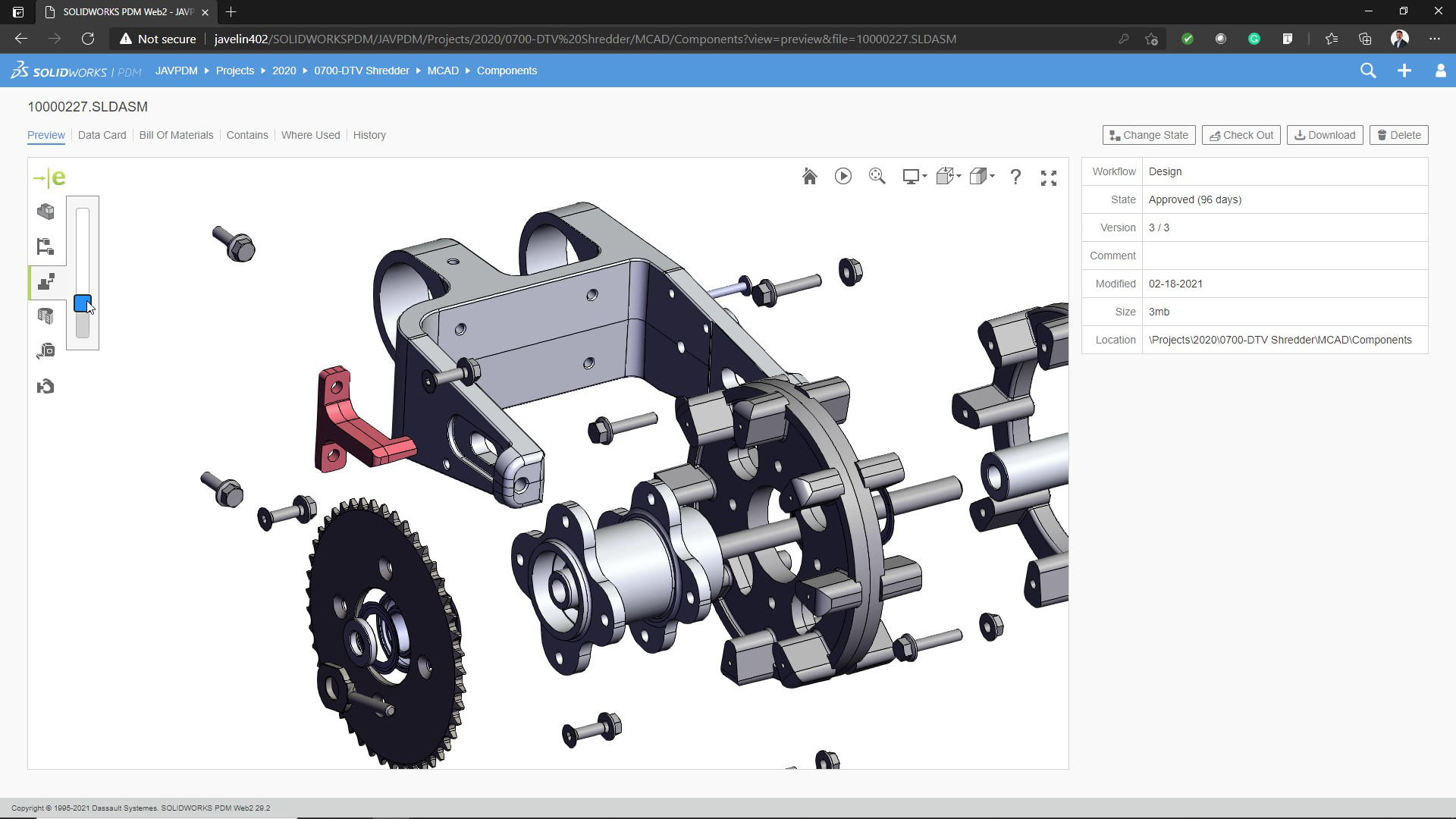Click the Home view icon in viewer toolbar
Viewport: 1456px width, 819px height.
(x=809, y=177)
